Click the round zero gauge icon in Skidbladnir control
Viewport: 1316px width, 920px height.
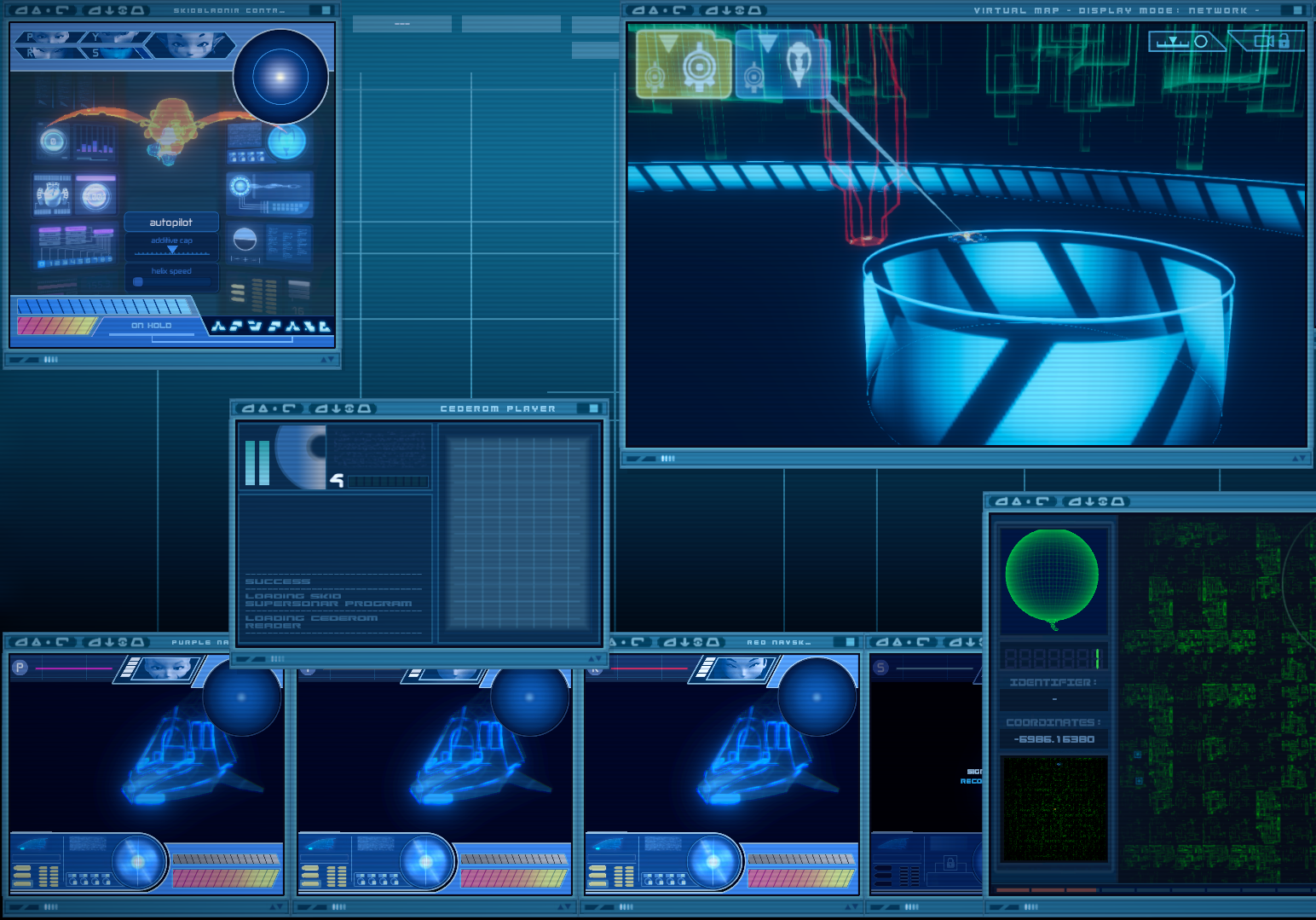53,142
